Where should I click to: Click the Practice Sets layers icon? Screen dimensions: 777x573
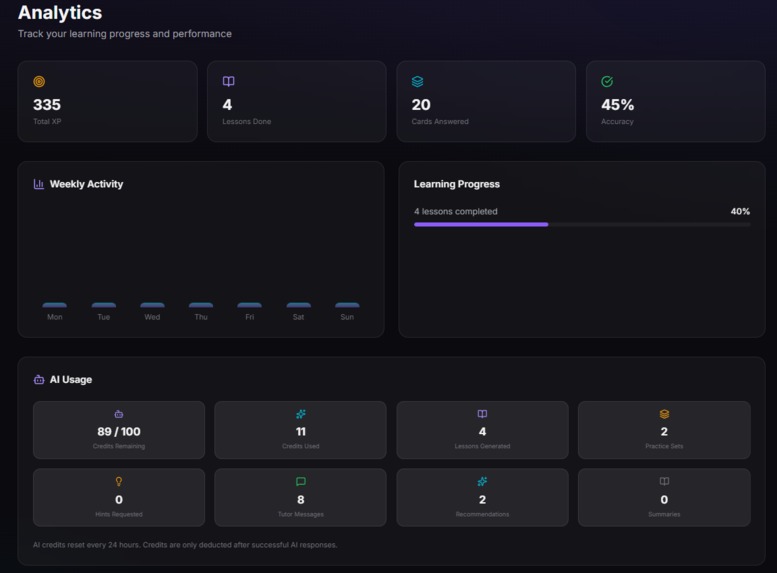tap(665, 414)
